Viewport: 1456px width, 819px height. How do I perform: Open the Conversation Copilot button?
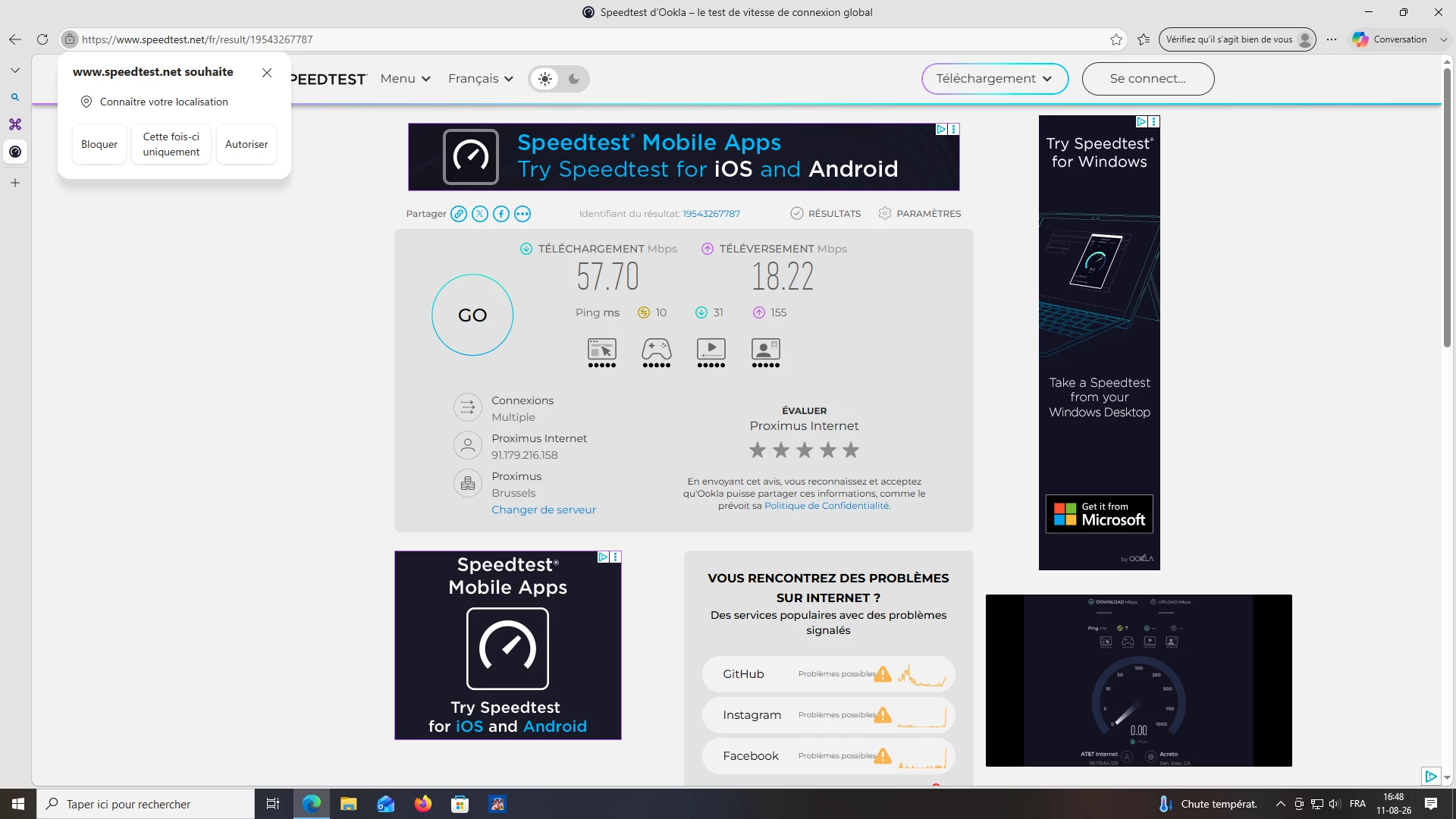[x=1390, y=39]
